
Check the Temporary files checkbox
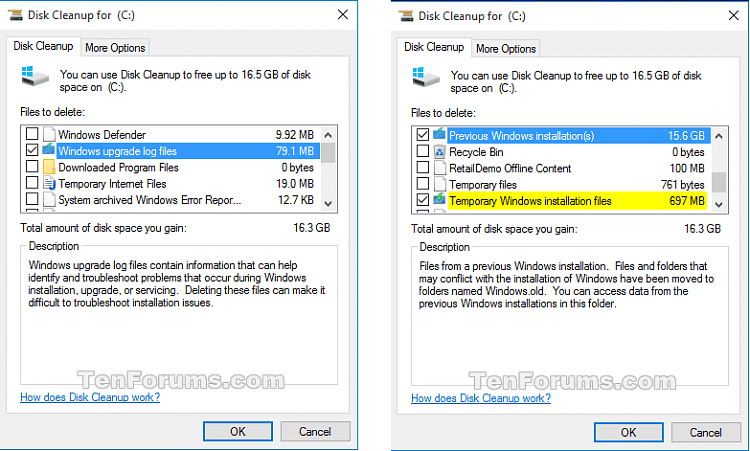[423, 183]
